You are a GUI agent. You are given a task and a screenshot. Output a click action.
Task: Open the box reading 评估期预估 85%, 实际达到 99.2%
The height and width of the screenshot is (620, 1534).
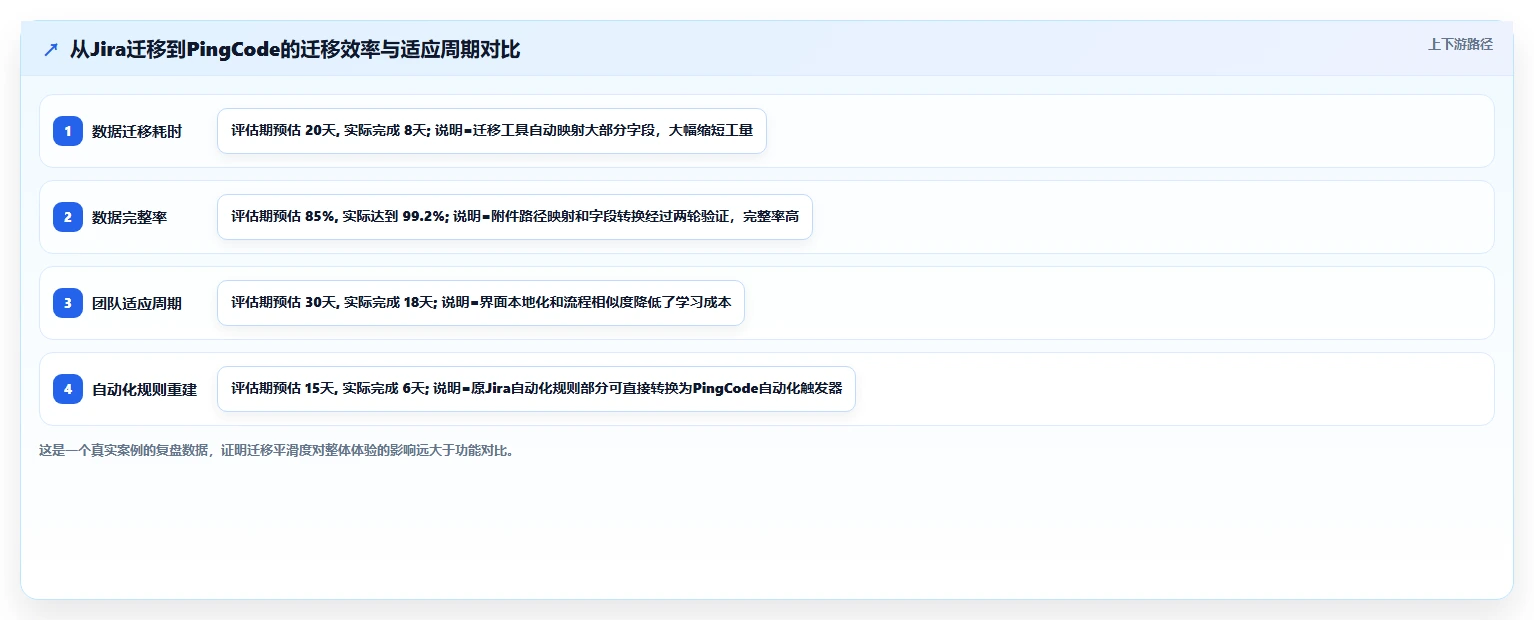[515, 217]
